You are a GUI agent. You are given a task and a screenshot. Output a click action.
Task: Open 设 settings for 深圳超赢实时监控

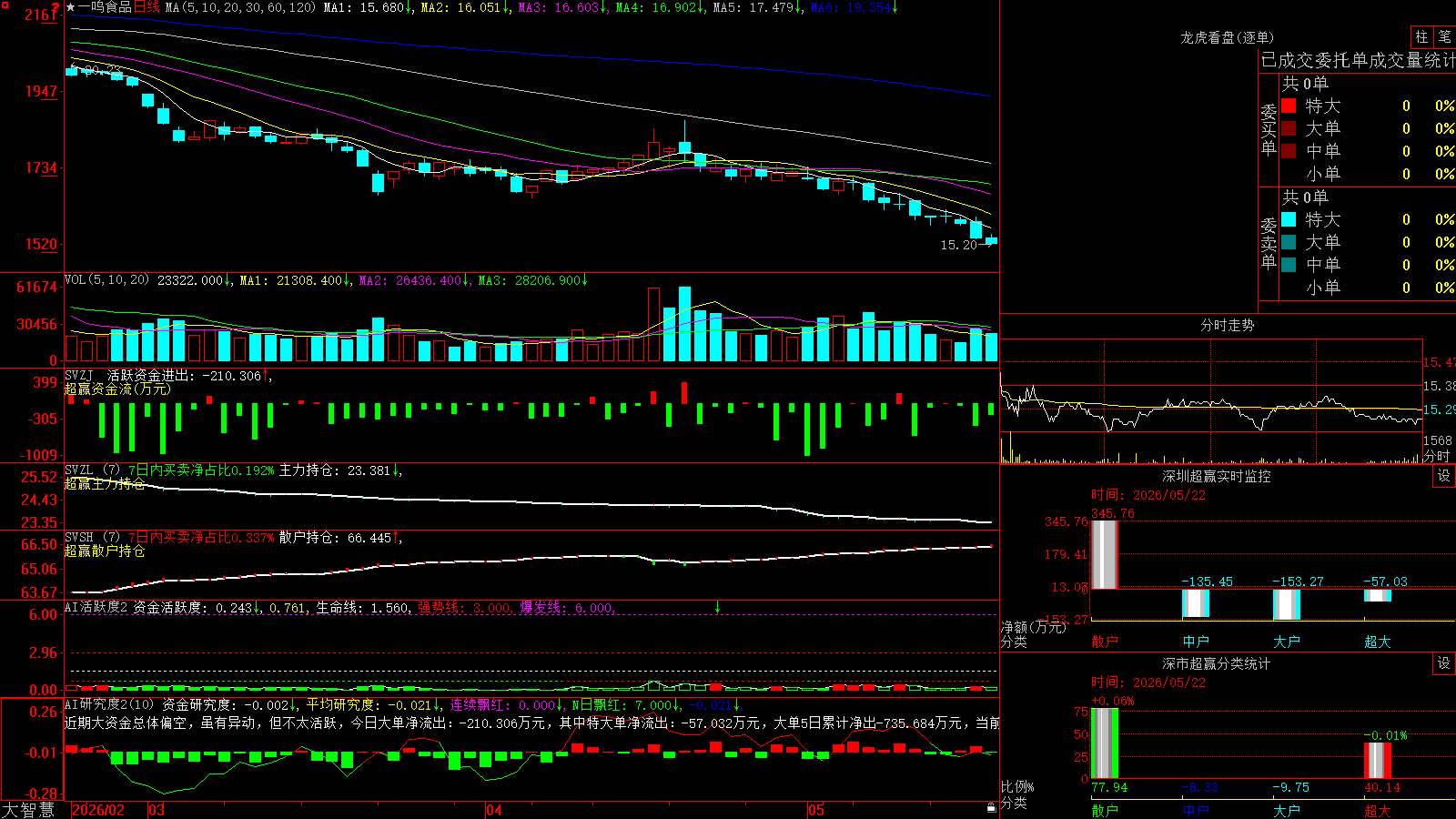[x=1444, y=476]
